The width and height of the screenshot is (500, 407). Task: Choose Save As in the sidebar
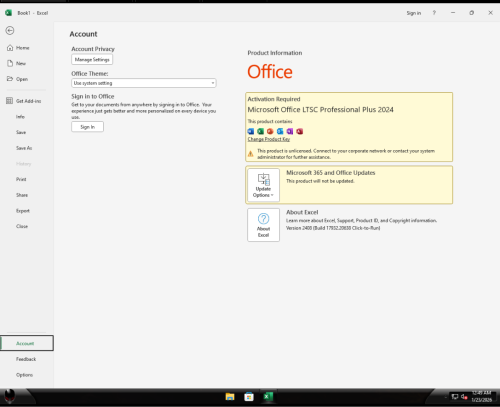click(x=24, y=148)
